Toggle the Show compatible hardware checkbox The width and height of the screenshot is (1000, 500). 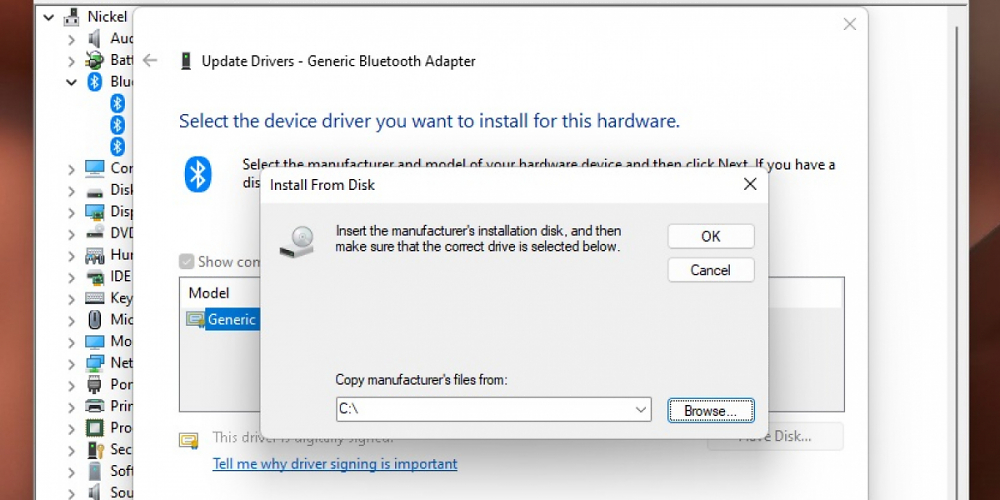186,261
